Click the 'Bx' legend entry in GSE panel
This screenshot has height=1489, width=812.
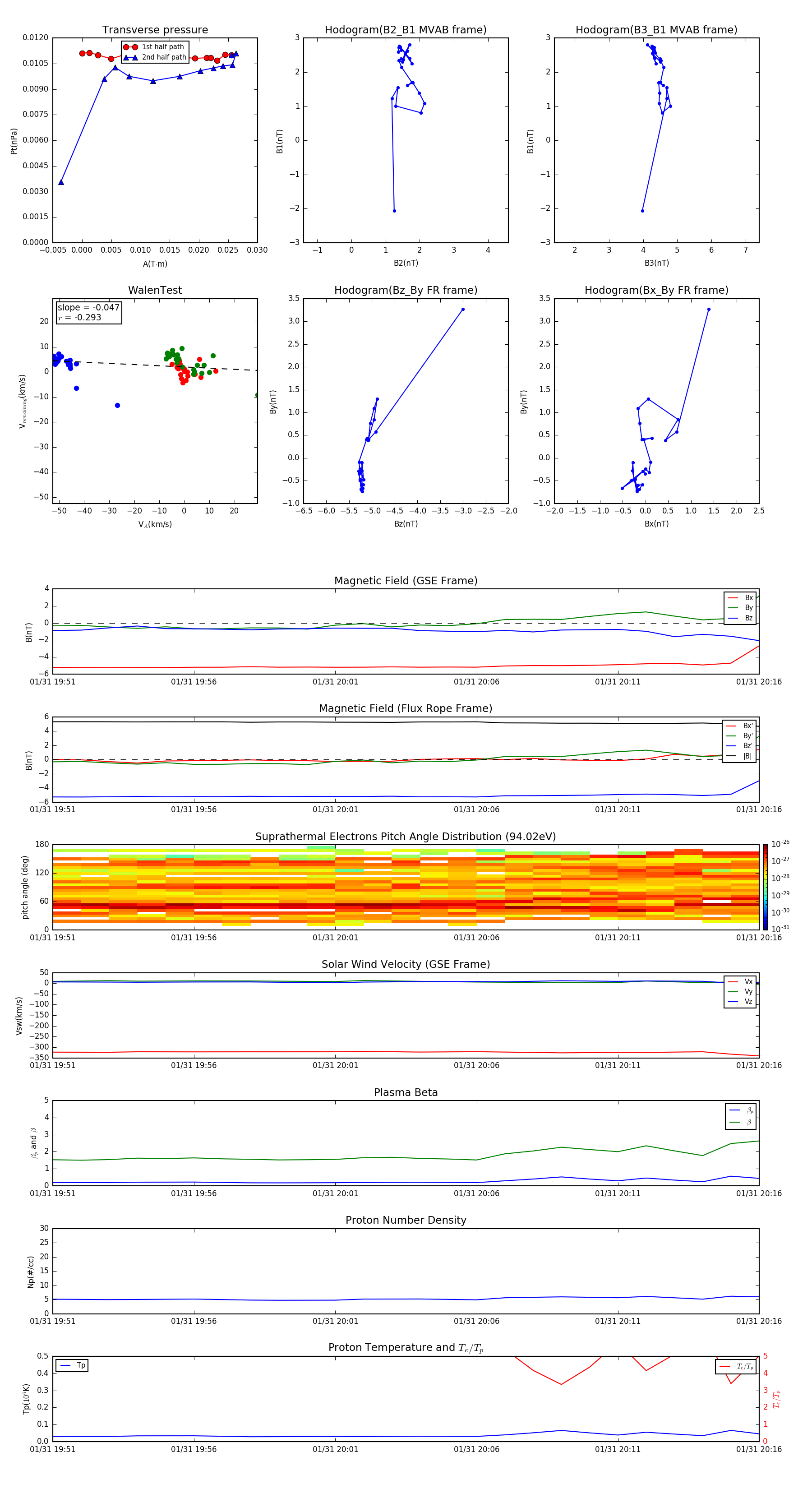[x=740, y=598]
